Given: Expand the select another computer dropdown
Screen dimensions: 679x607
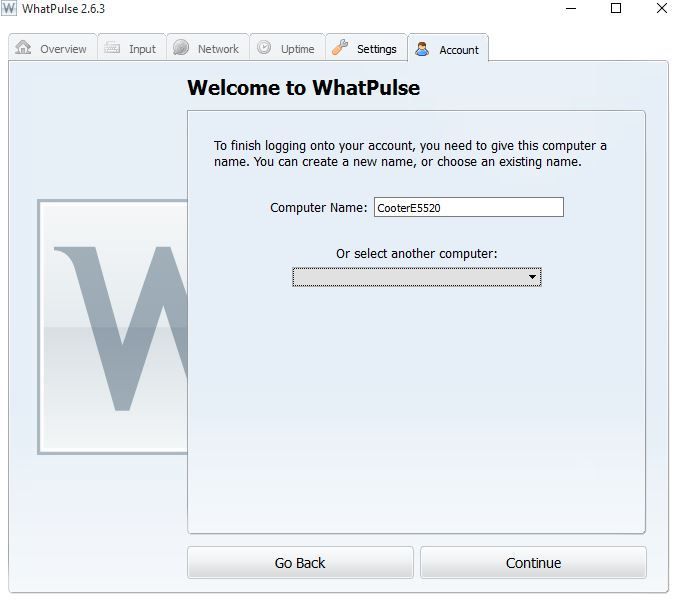Looking at the screenshot, I should pyautogui.click(x=417, y=277).
